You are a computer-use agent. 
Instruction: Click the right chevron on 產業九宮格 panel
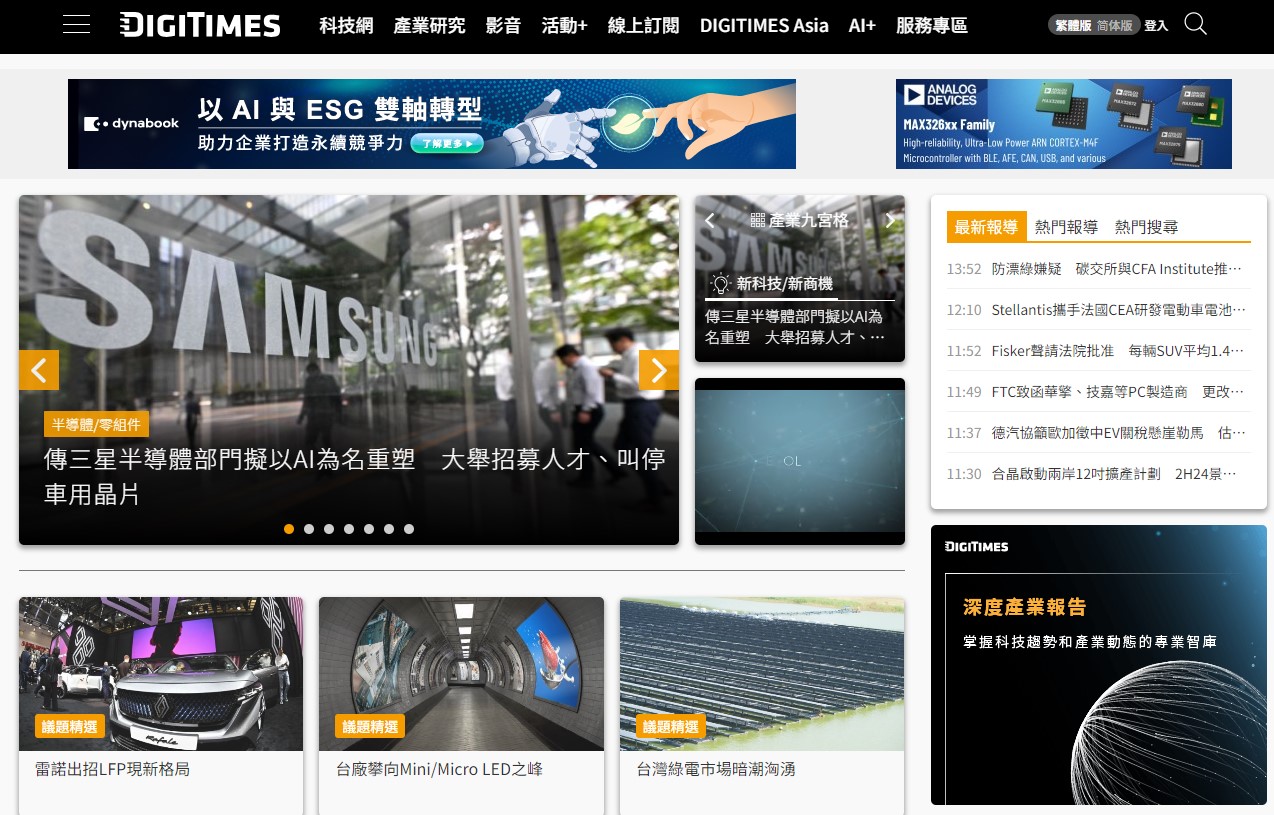click(x=889, y=220)
